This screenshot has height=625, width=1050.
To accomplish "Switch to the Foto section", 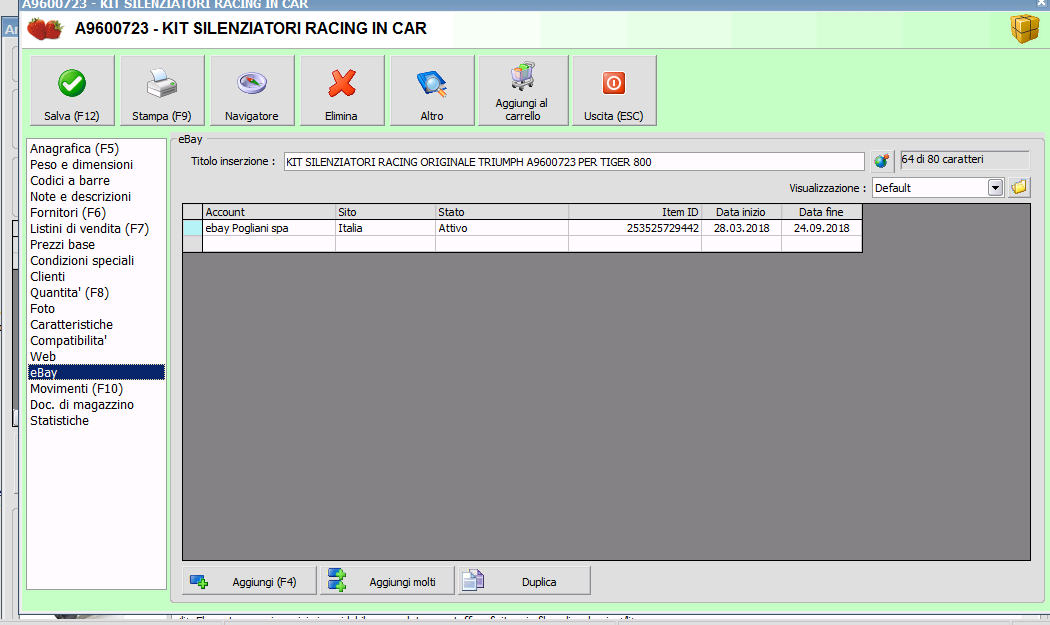I will (43, 309).
